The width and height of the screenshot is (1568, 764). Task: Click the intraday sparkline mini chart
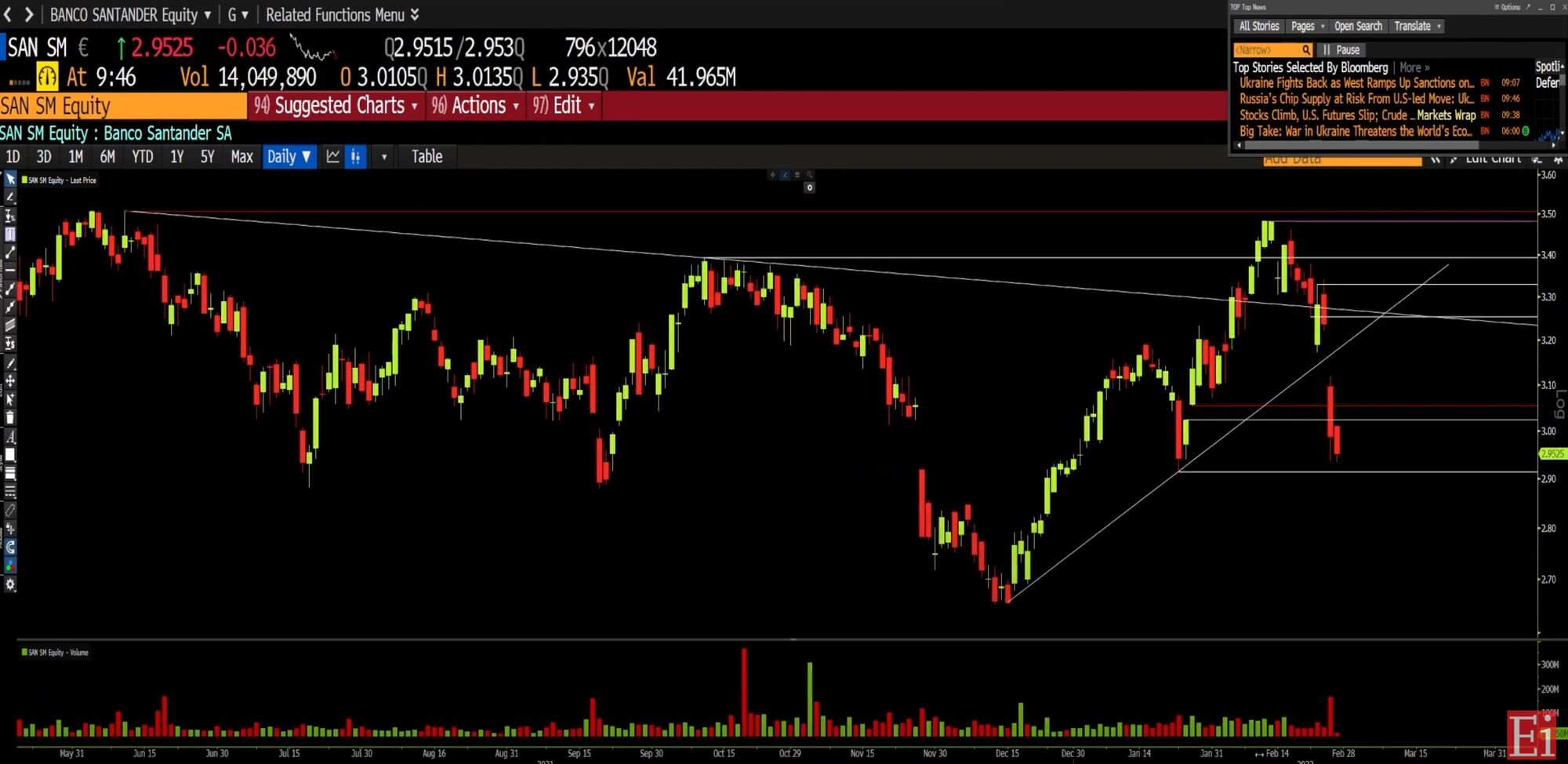(313, 48)
